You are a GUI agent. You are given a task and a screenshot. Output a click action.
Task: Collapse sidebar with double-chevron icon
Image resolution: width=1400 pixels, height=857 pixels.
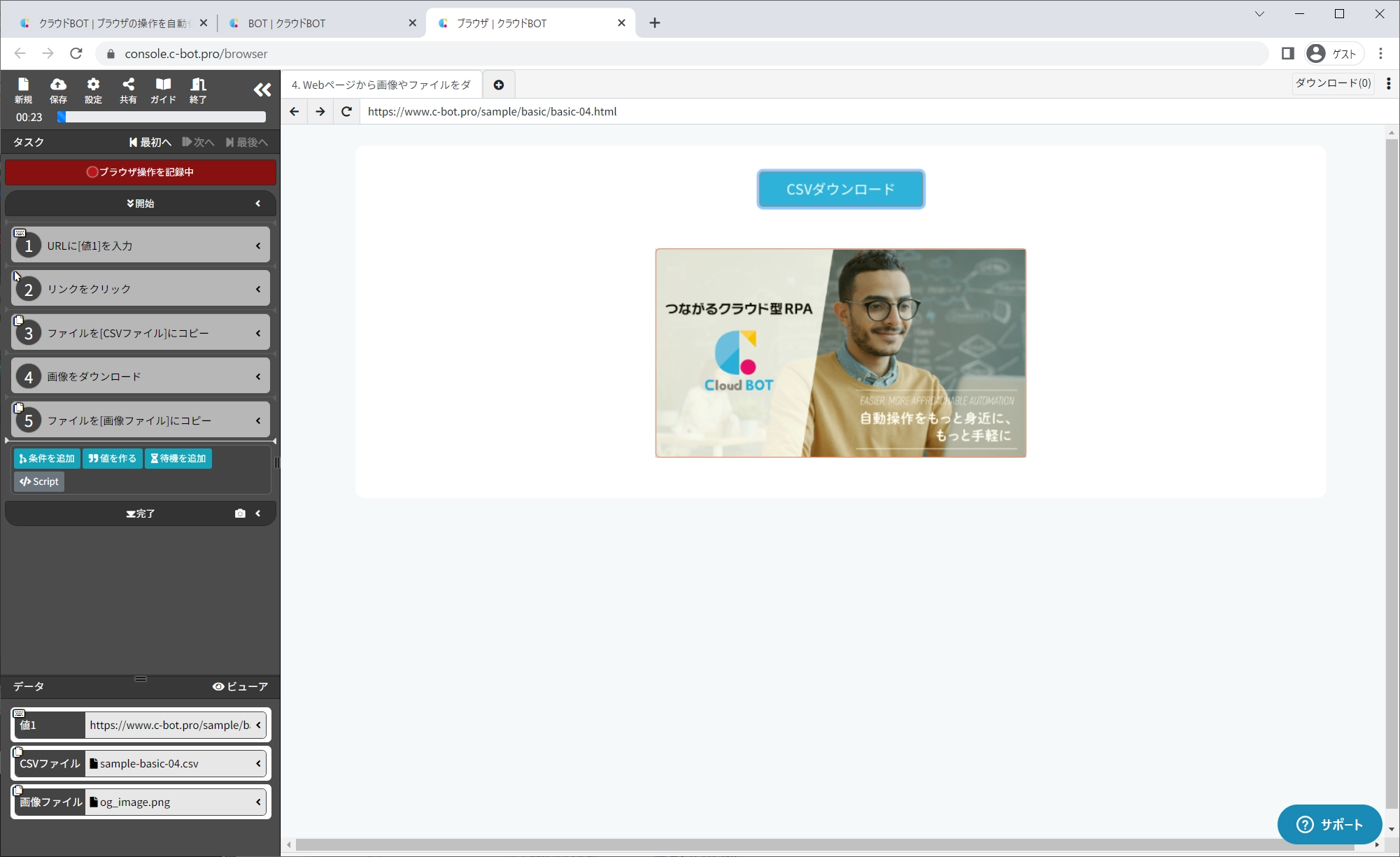pos(262,90)
